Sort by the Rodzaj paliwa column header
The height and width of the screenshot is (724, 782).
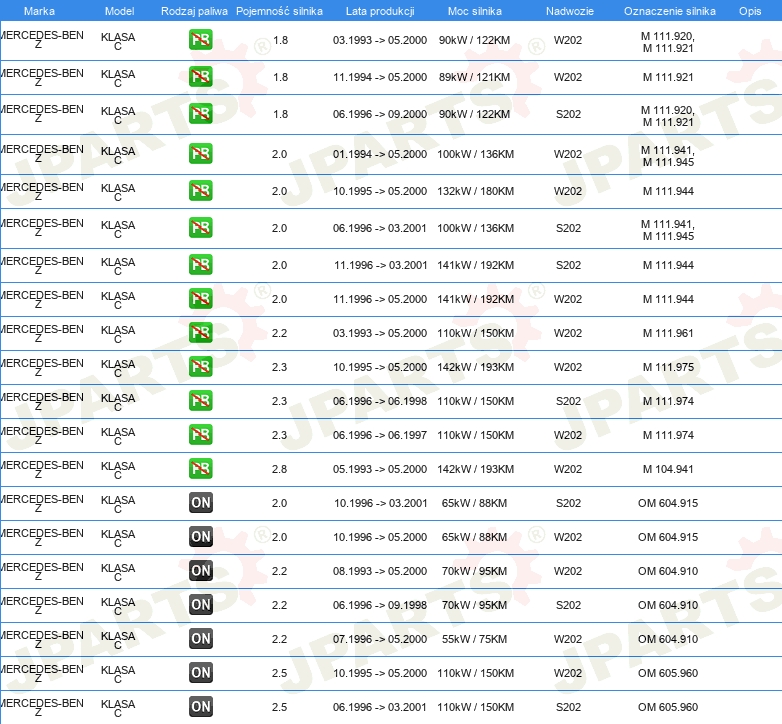(194, 11)
